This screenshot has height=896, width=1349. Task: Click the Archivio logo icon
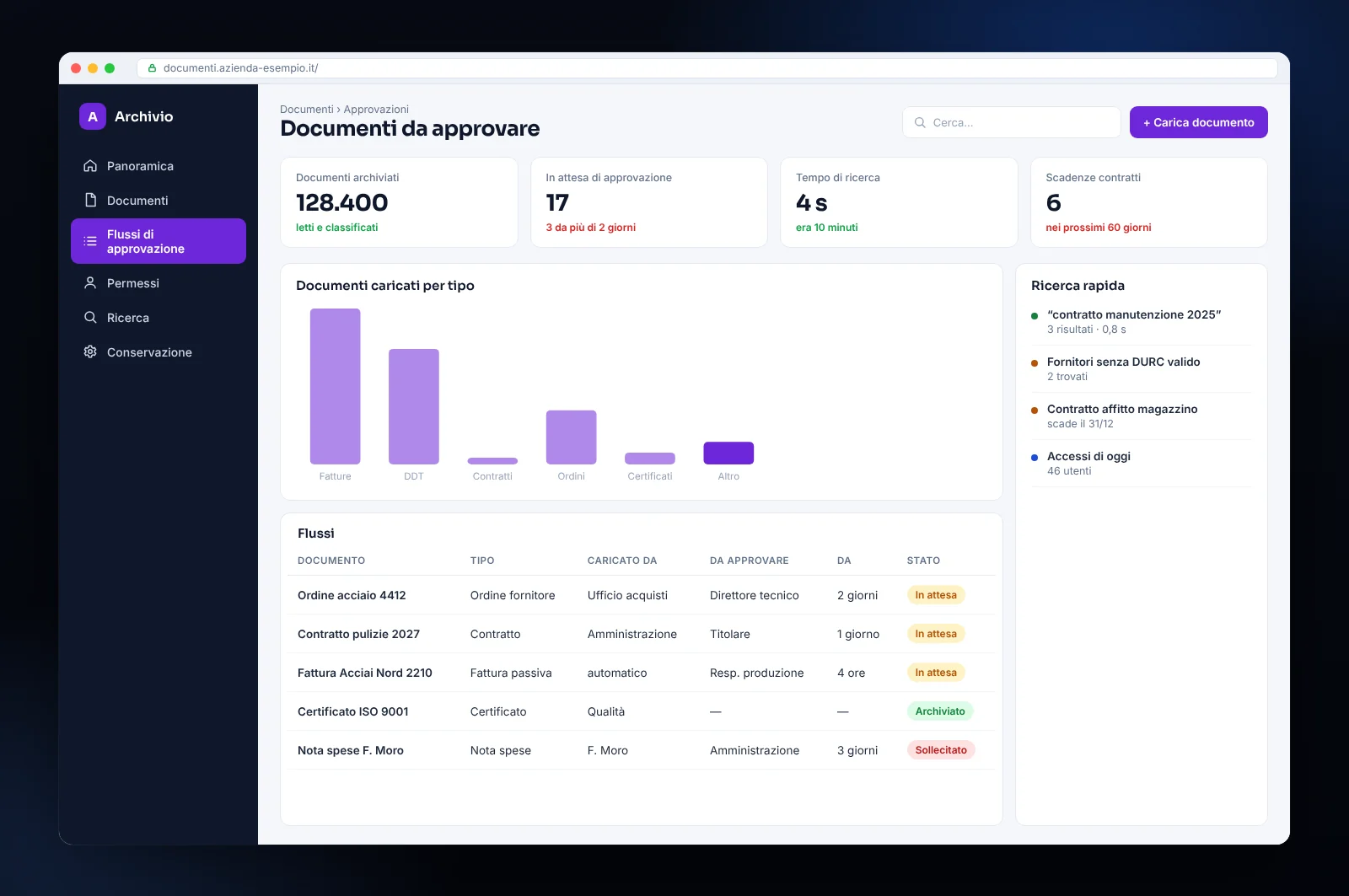point(93,116)
